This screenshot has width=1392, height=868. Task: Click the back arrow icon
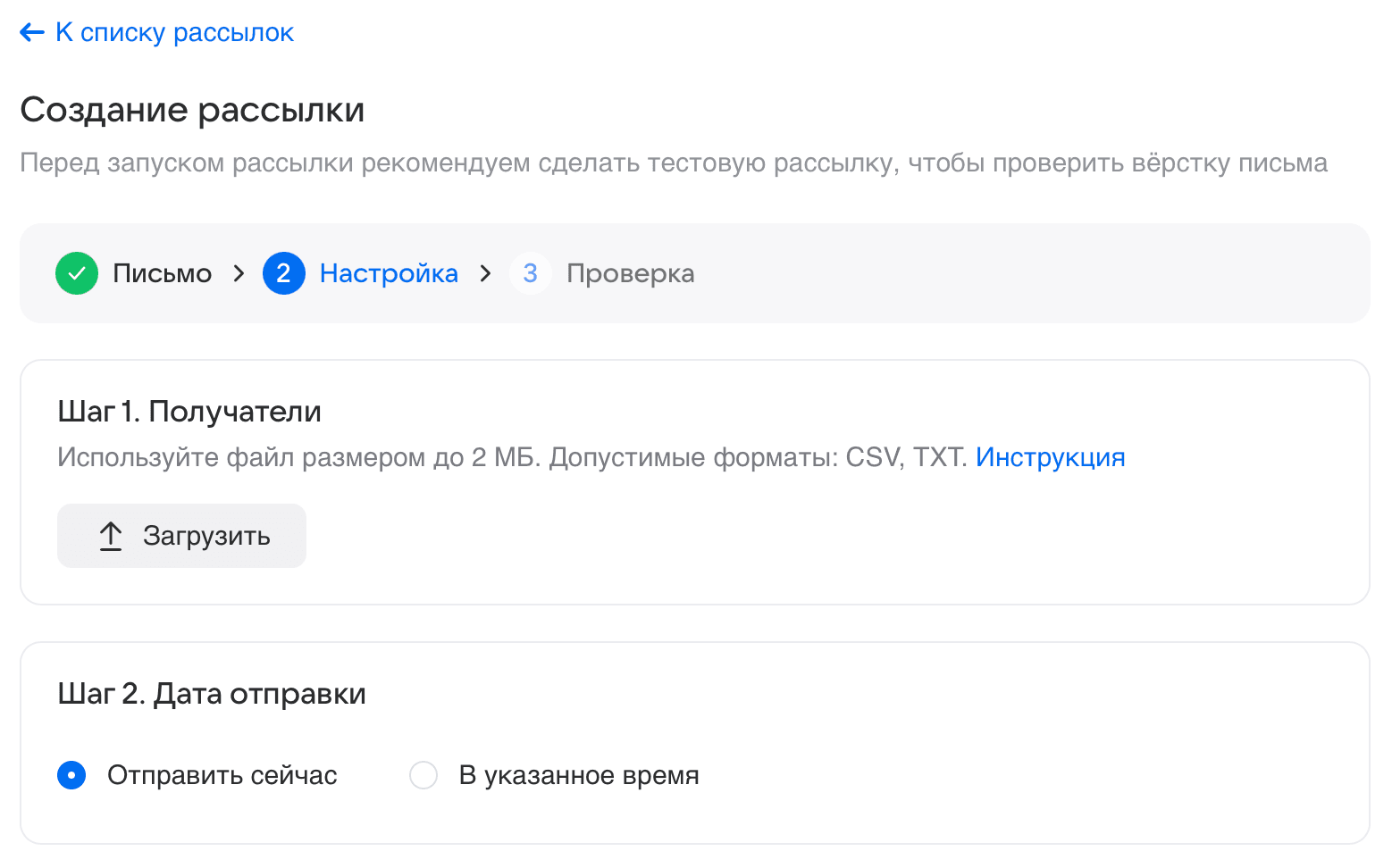pos(32,33)
